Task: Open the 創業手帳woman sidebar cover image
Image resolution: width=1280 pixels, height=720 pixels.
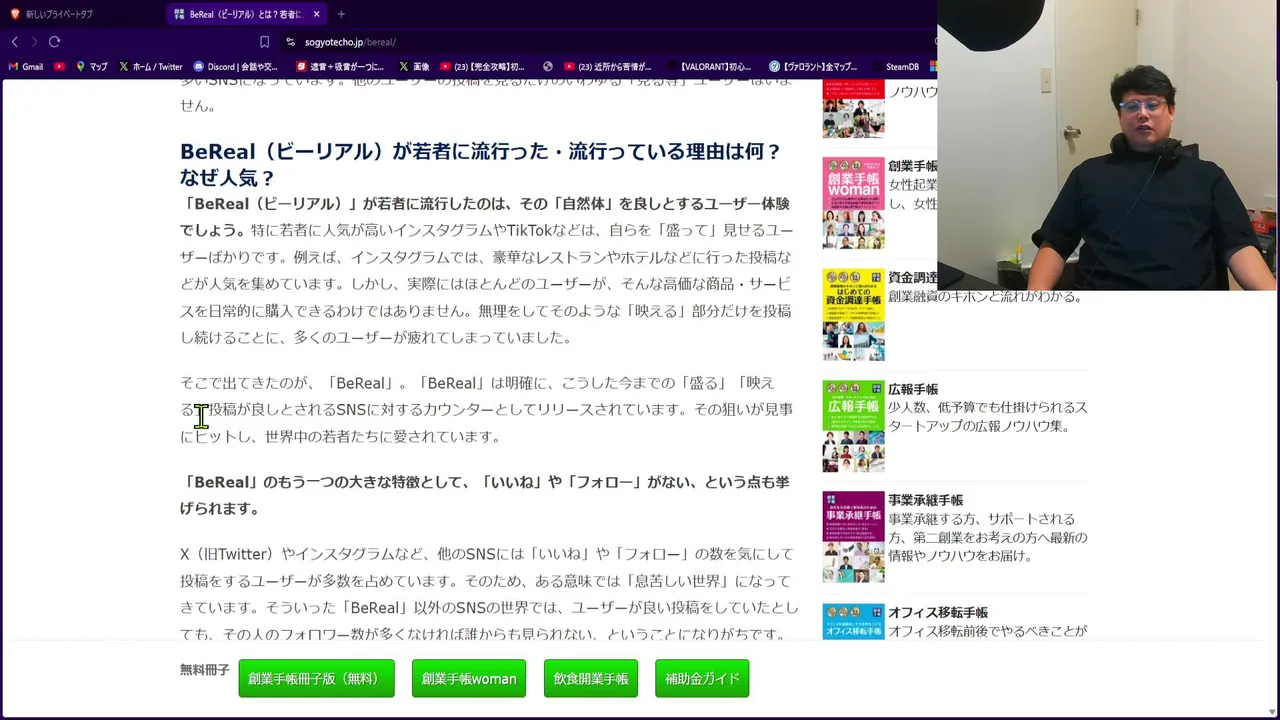Action: 853,203
